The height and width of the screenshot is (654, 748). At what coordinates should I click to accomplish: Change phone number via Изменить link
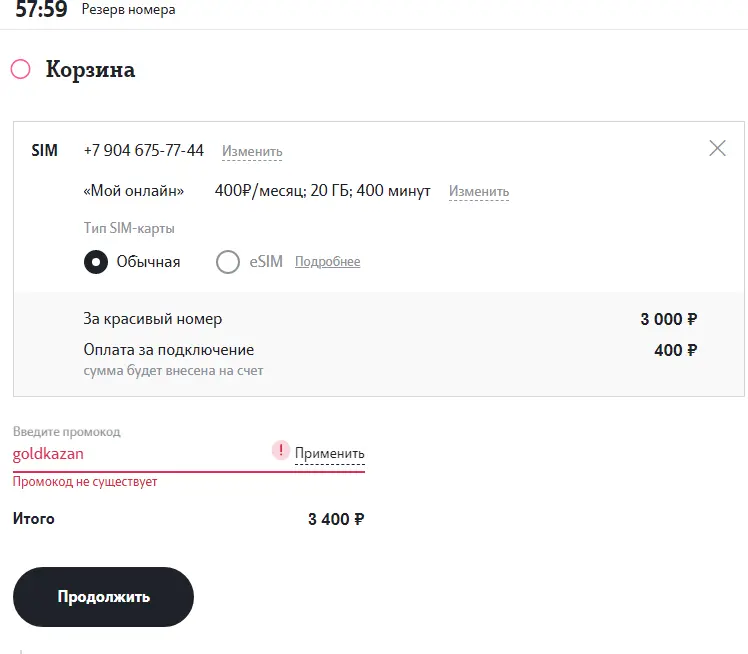click(252, 152)
